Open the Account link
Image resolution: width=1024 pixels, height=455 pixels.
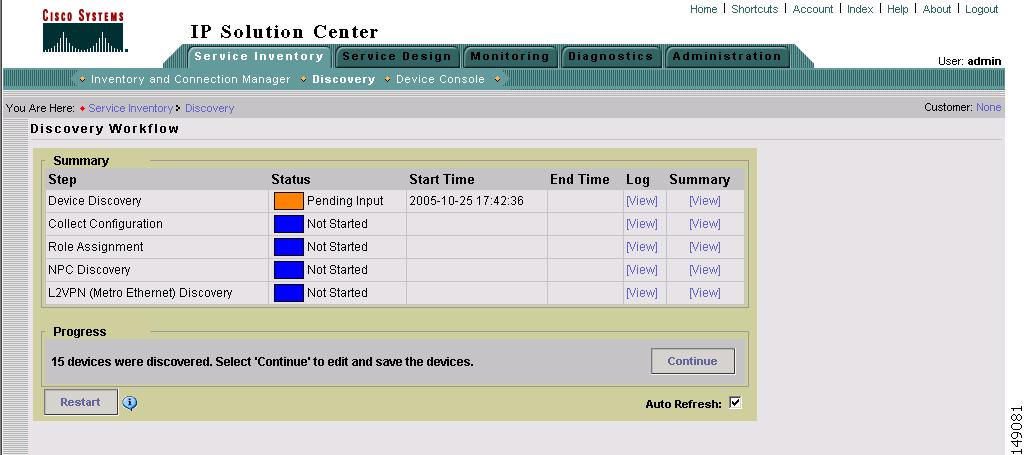coord(813,9)
